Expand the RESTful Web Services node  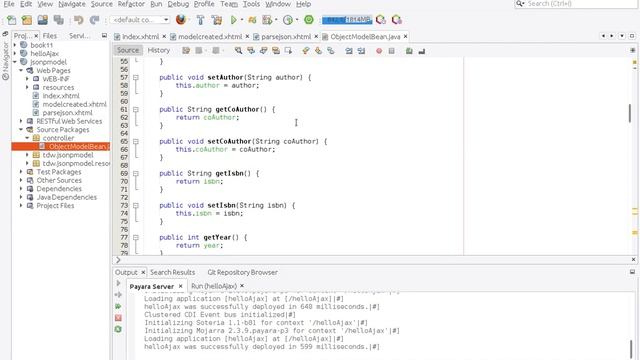coord(21,121)
